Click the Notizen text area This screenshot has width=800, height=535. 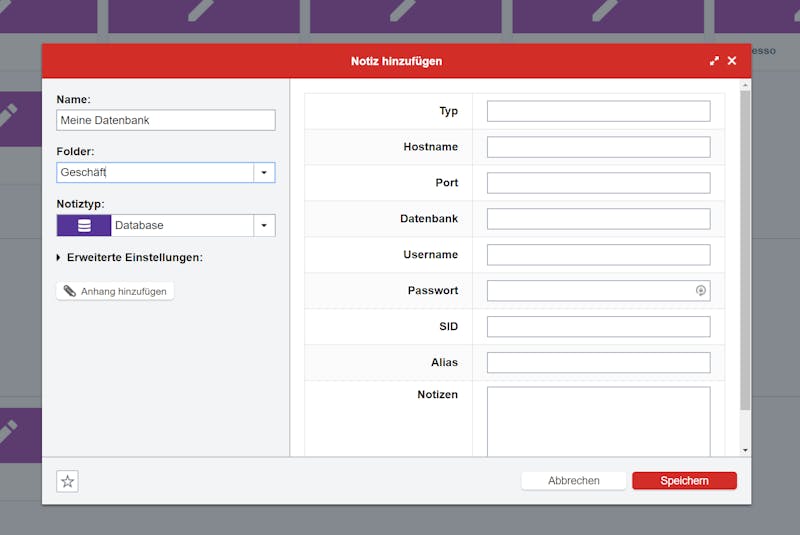pos(598,421)
